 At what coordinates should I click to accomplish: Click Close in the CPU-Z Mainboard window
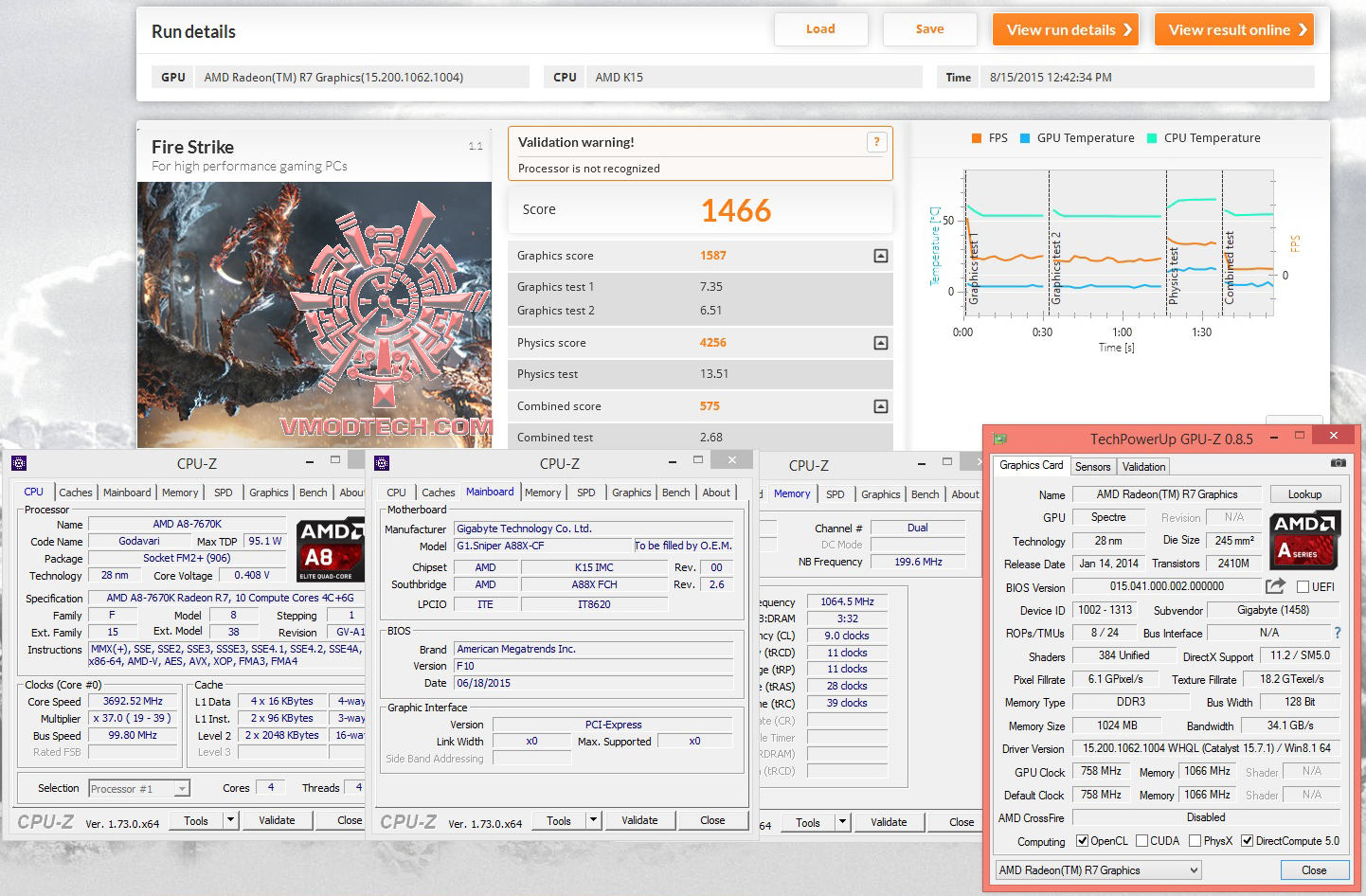click(x=712, y=820)
